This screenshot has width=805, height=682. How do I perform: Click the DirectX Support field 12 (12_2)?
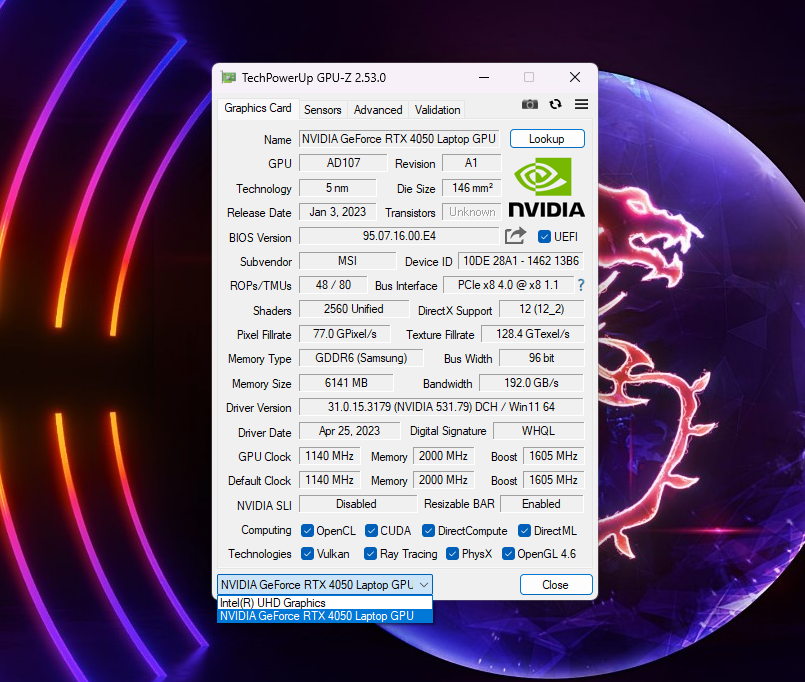tap(542, 309)
